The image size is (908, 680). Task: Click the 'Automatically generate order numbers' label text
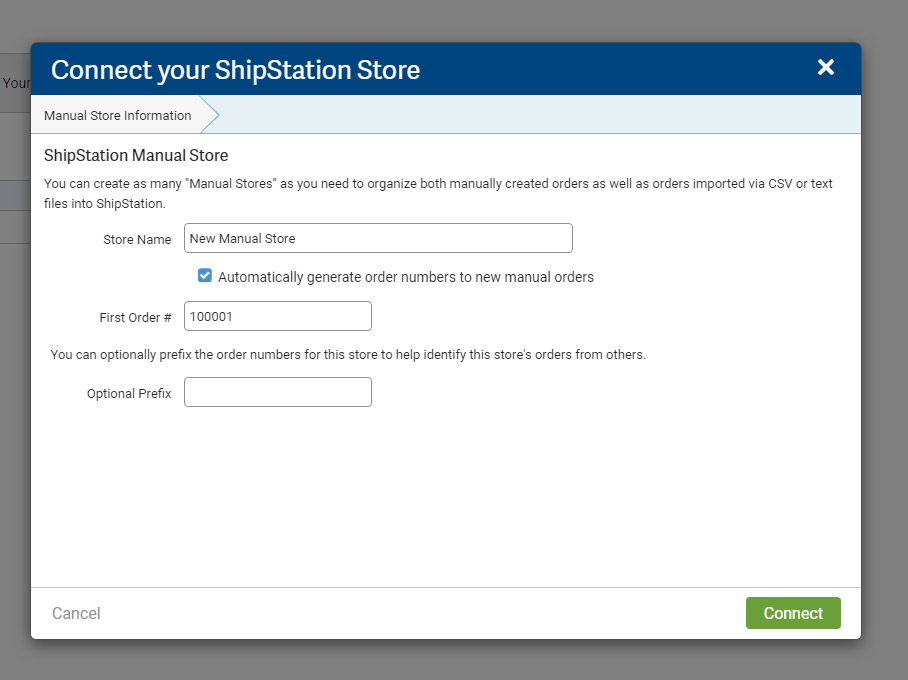(x=405, y=277)
